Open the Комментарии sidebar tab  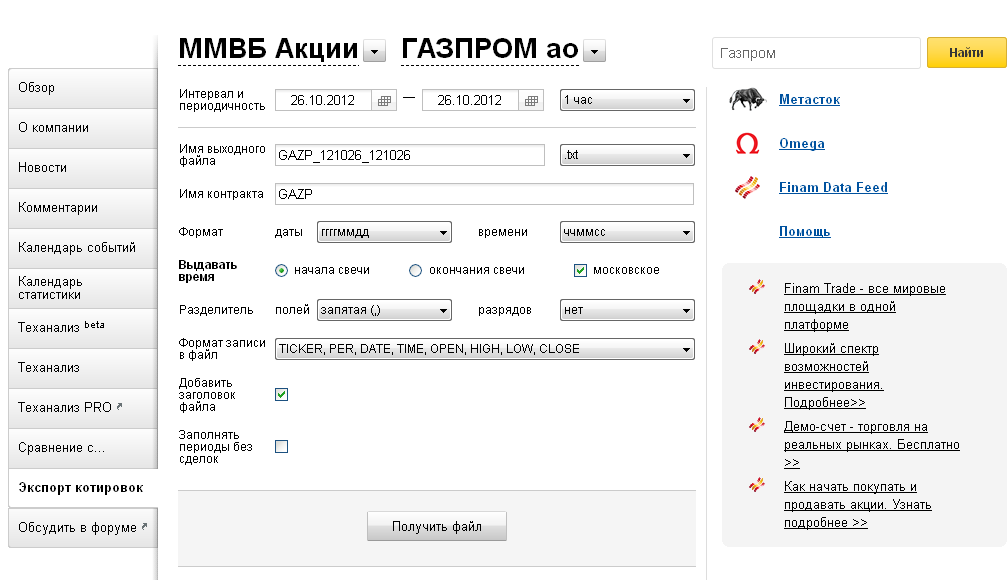click(83, 207)
